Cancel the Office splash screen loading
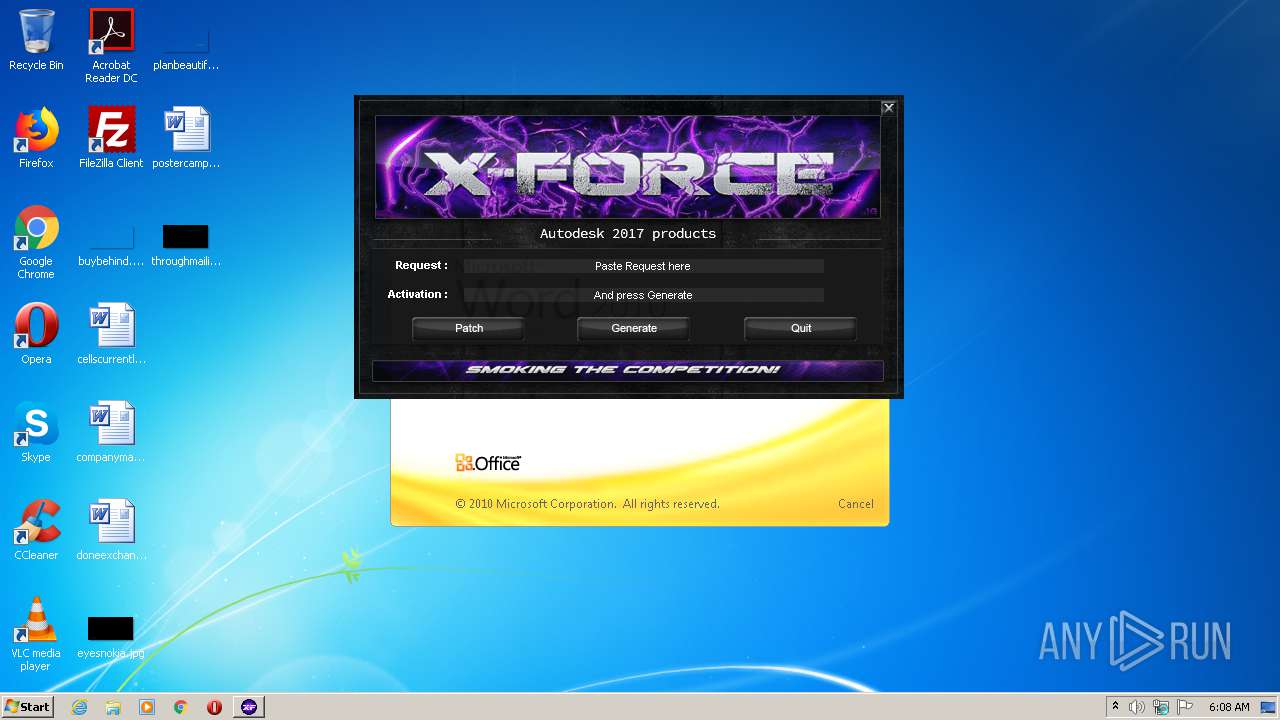This screenshot has height=720, width=1280. (855, 504)
